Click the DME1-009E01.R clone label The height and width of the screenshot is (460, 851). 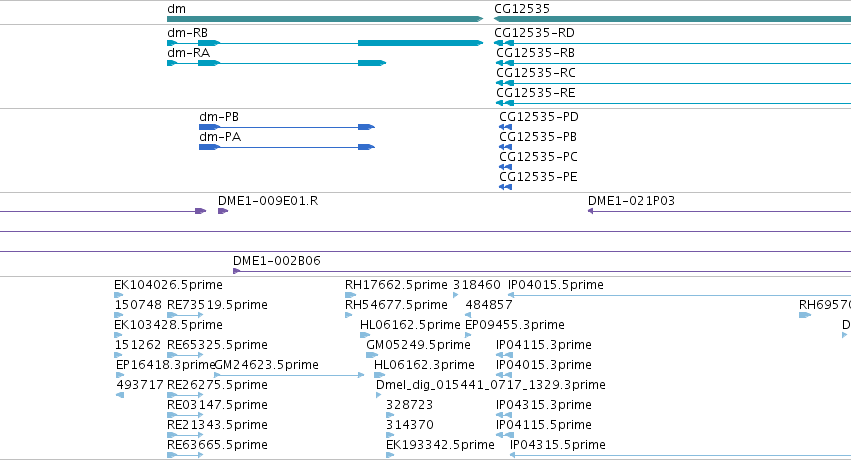tap(268, 201)
